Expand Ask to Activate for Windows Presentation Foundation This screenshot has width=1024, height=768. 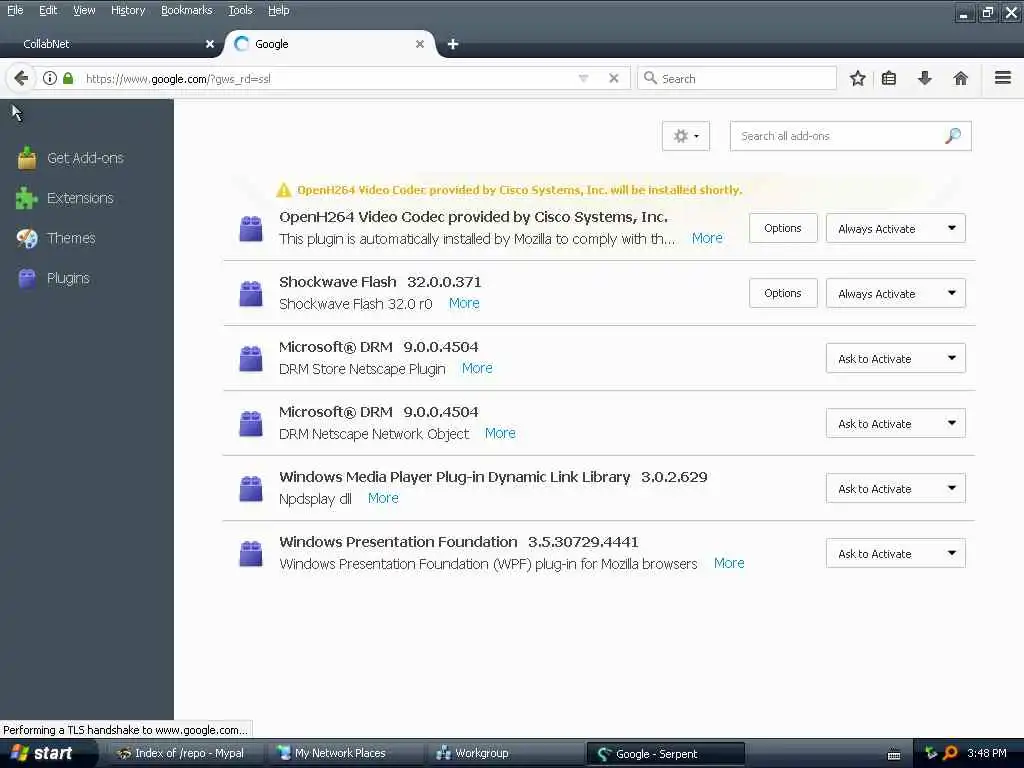click(895, 553)
